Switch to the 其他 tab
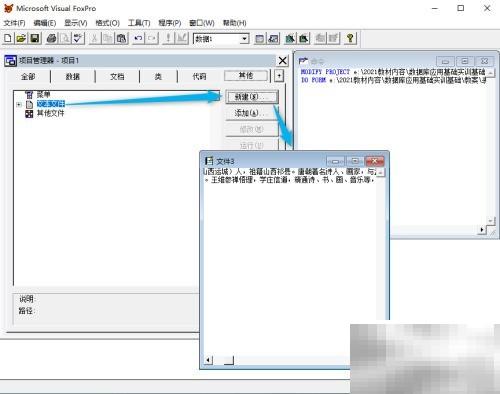Screen dimensions: 500x394 [246, 76]
